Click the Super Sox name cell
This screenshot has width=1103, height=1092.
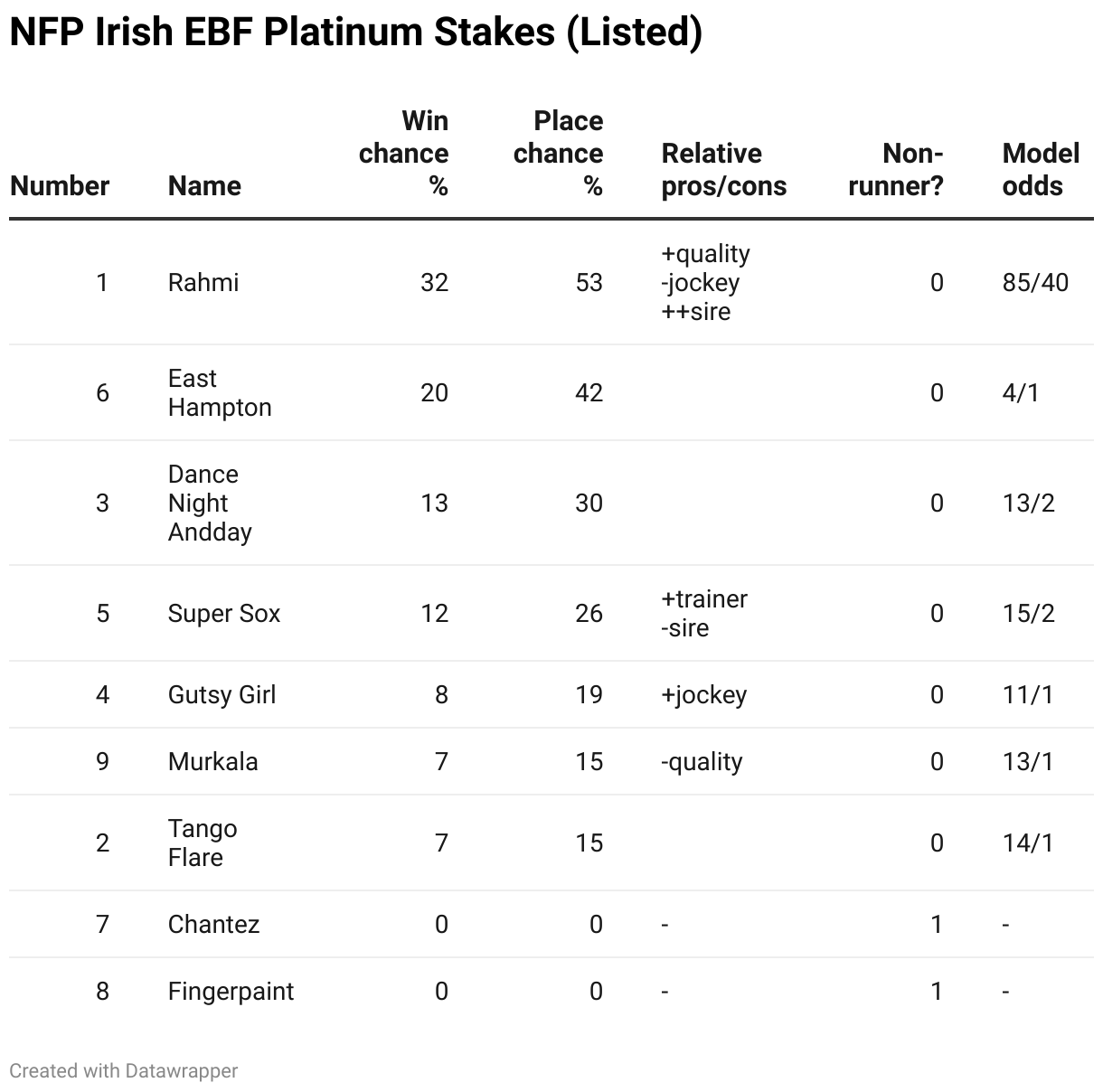click(224, 614)
